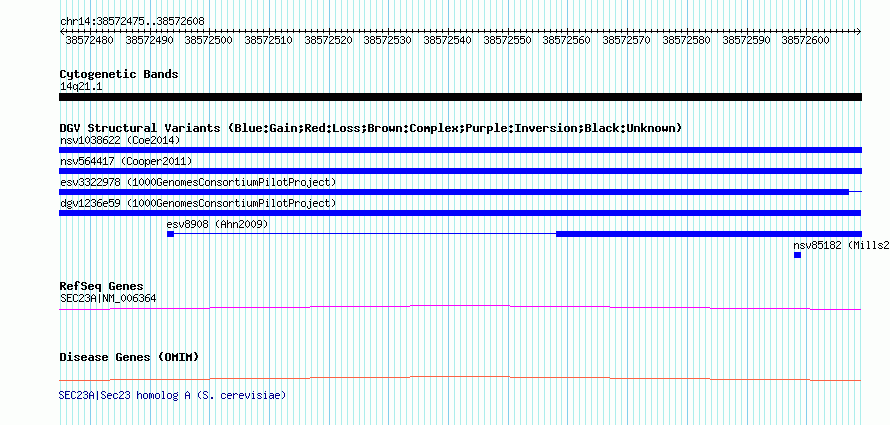
Task: Click the thick blue segment of esv8908
Action: coord(709,234)
